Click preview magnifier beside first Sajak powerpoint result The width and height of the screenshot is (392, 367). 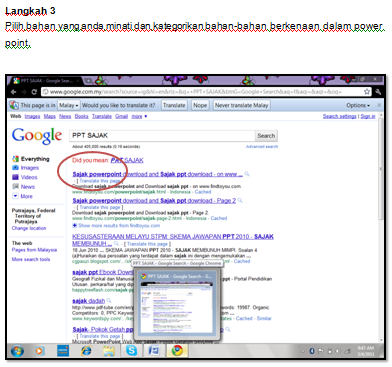point(247,174)
